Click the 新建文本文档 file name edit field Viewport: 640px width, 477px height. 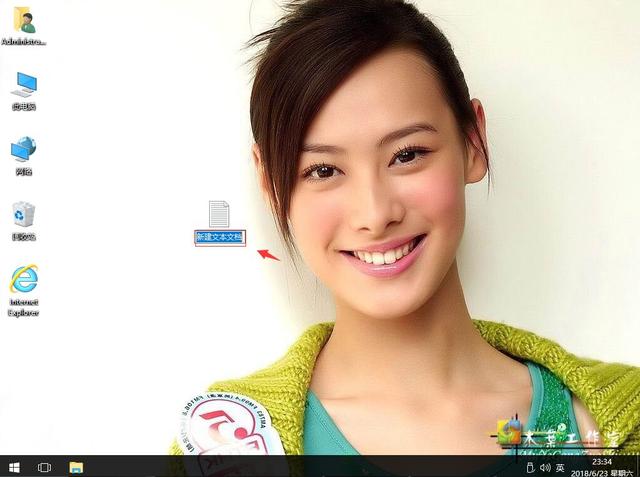click(x=220, y=237)
